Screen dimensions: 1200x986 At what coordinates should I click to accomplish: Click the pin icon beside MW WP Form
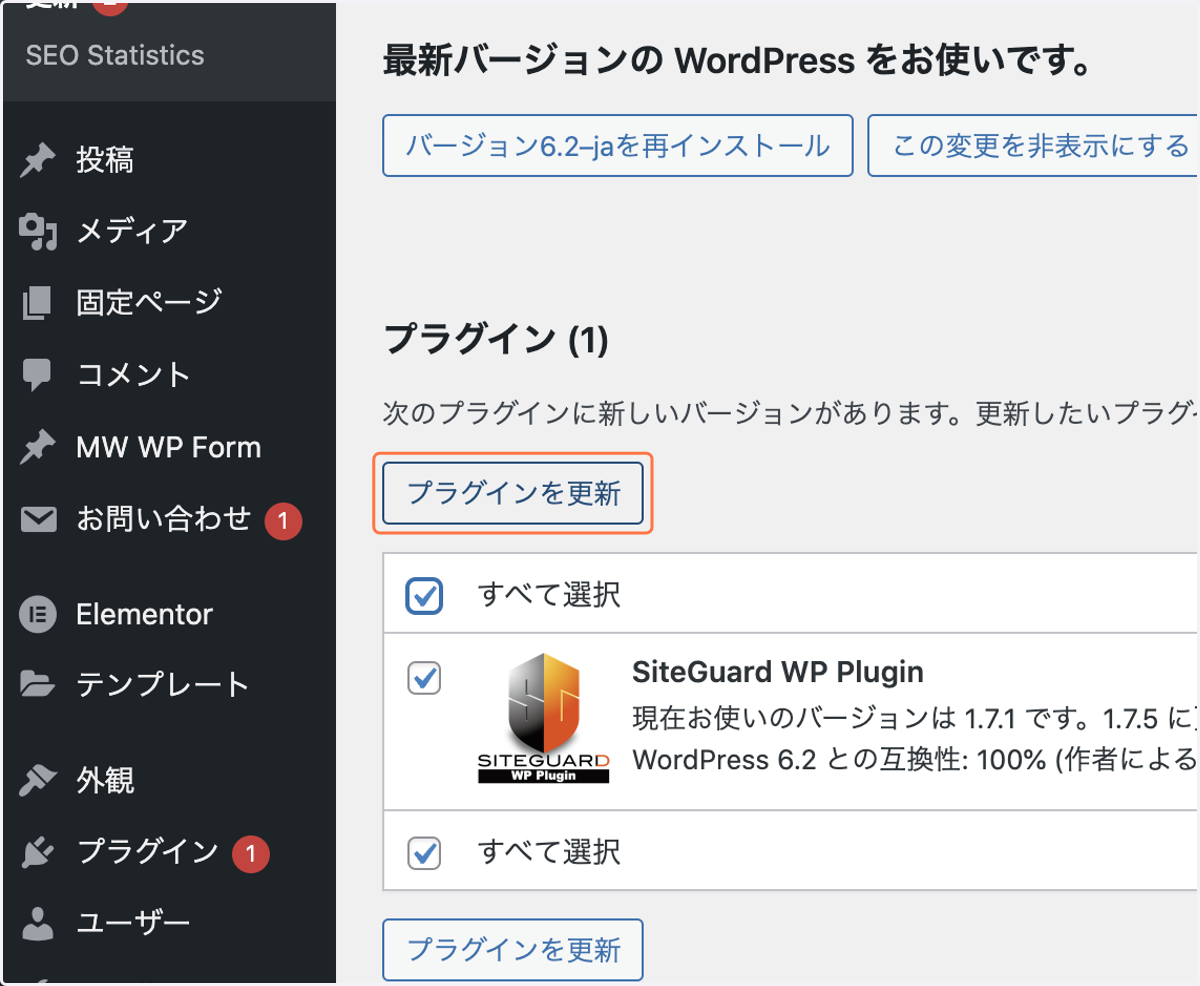38,447
